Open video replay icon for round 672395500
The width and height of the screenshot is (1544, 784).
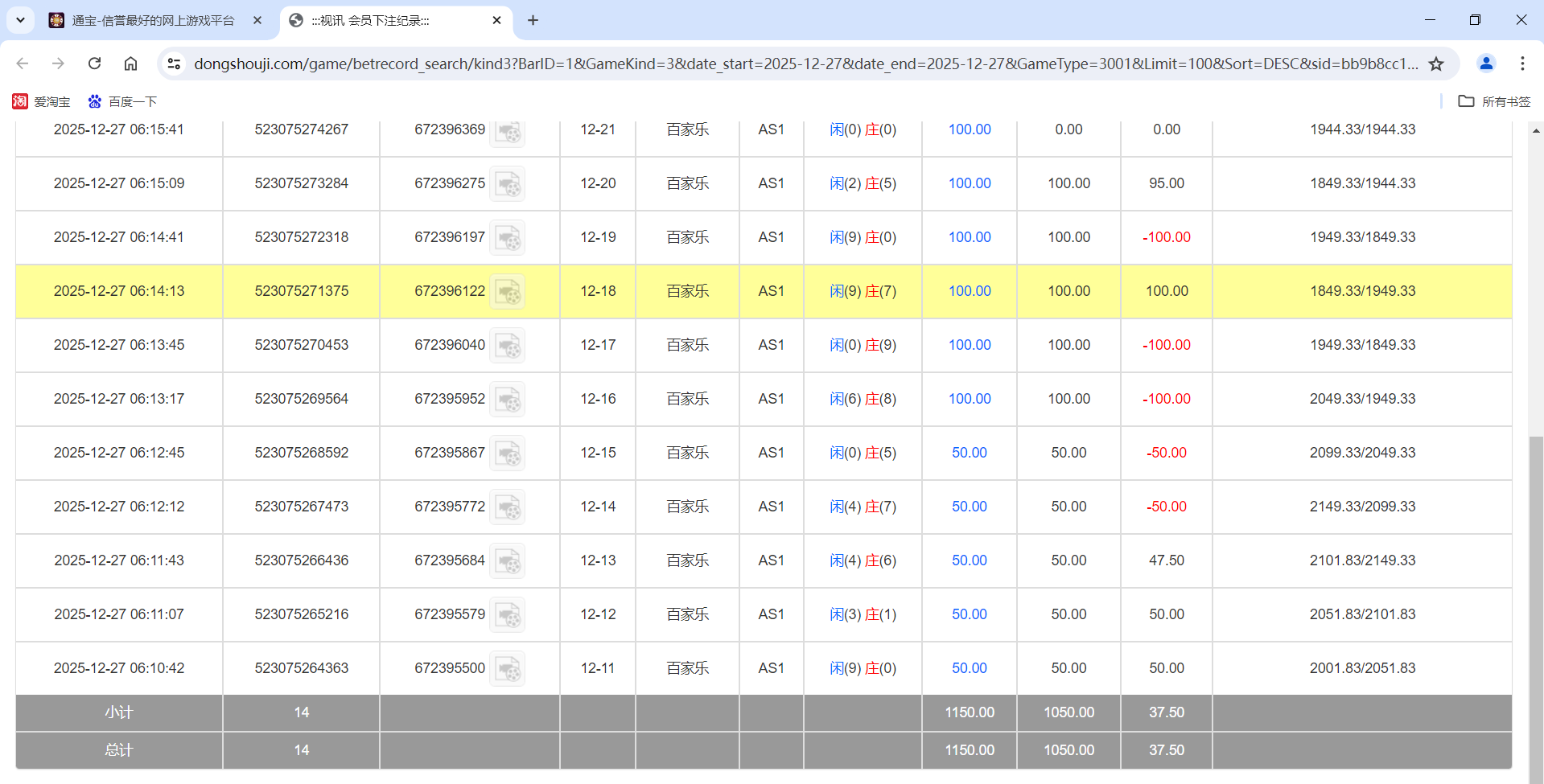[508, 669]
